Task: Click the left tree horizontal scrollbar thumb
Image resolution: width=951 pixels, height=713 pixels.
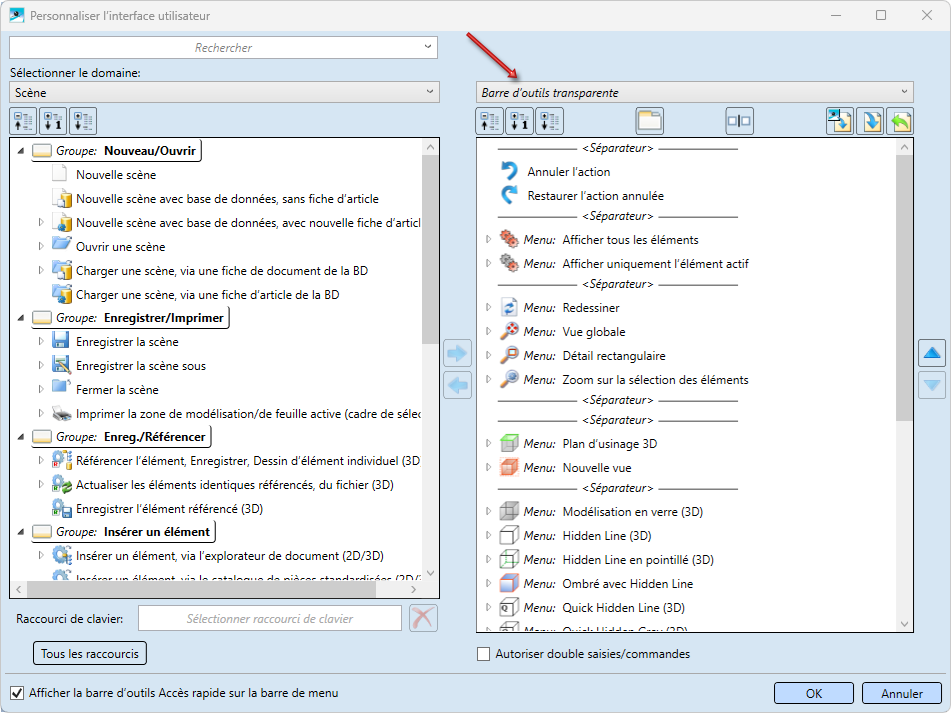Action: click(x=201, y=589)
